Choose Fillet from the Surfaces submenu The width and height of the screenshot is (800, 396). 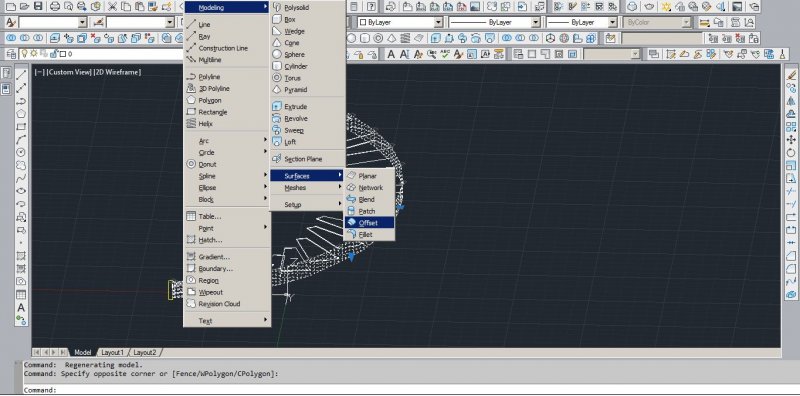point(369,235)
